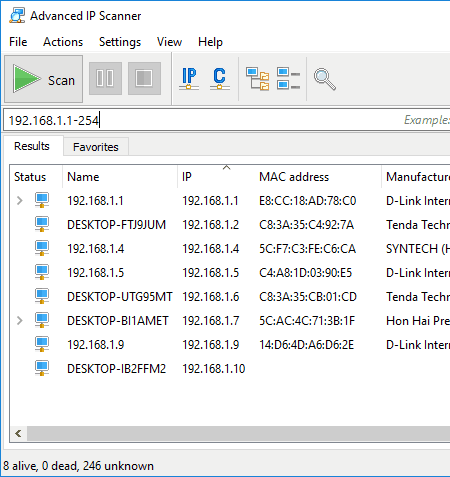Sort by the Name column header

[120, 177]
